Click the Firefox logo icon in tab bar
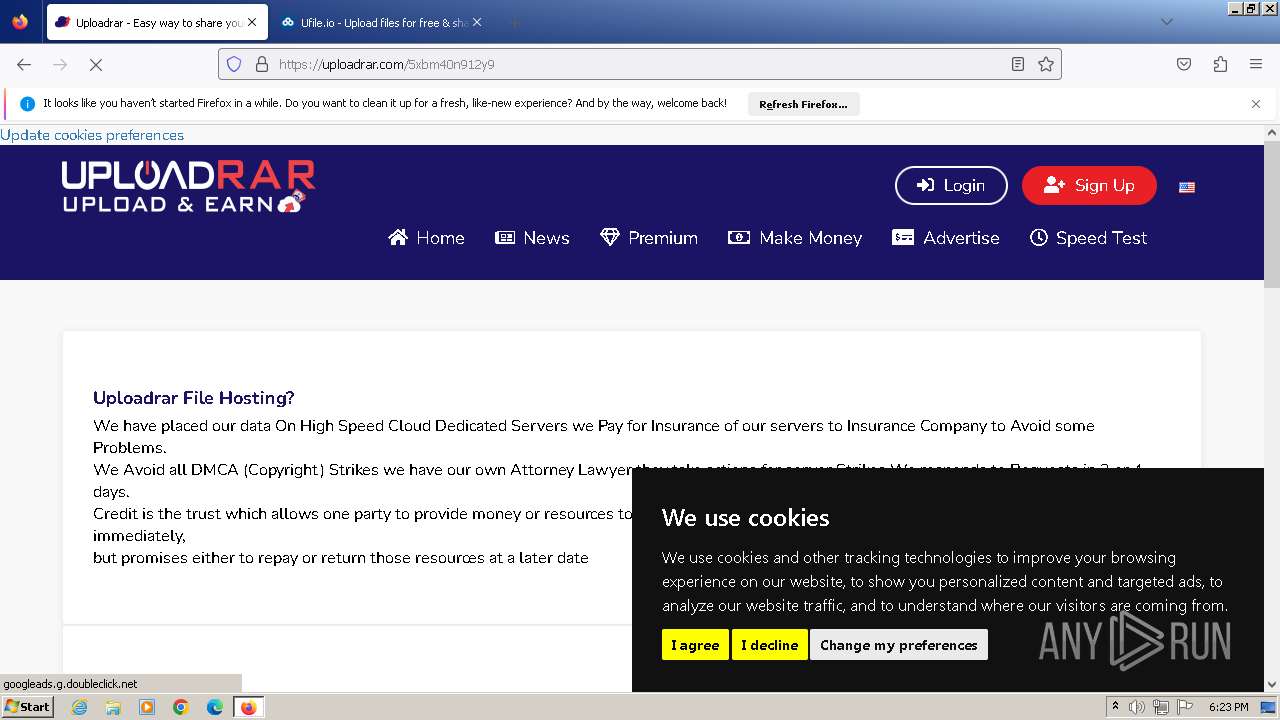Screen dimensions: 1280x720 click(x=20, y=22)
